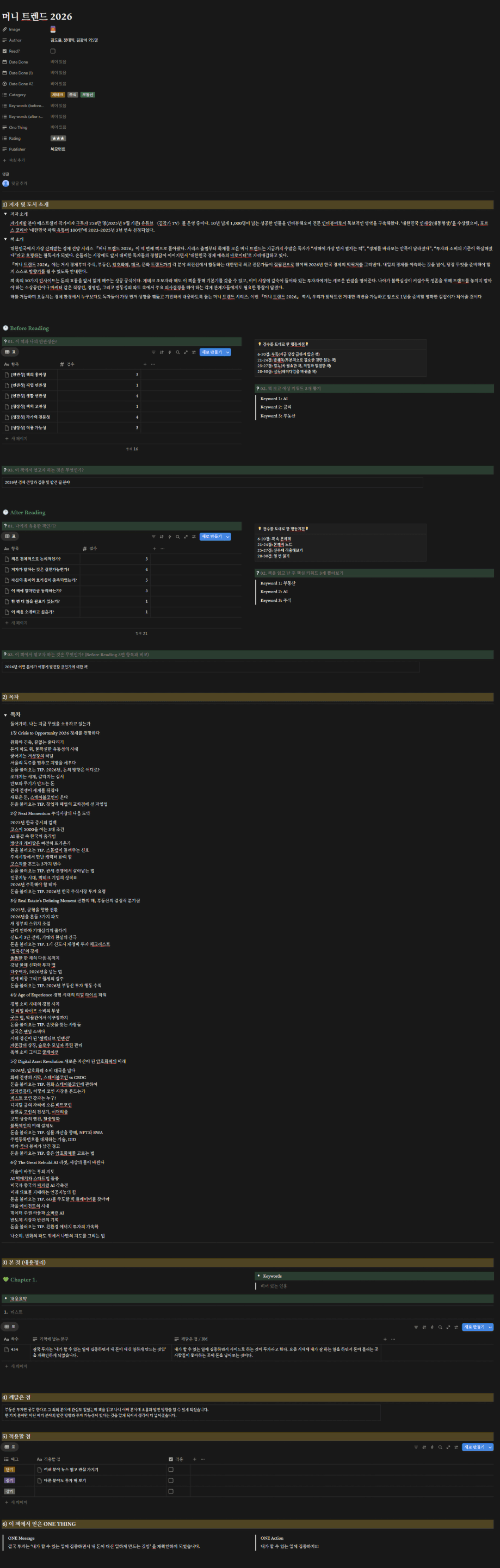Screen dimensions: 500x1568
Task: Select the 표 view tab in 적용할 점 table
Action: [10, 1447]
